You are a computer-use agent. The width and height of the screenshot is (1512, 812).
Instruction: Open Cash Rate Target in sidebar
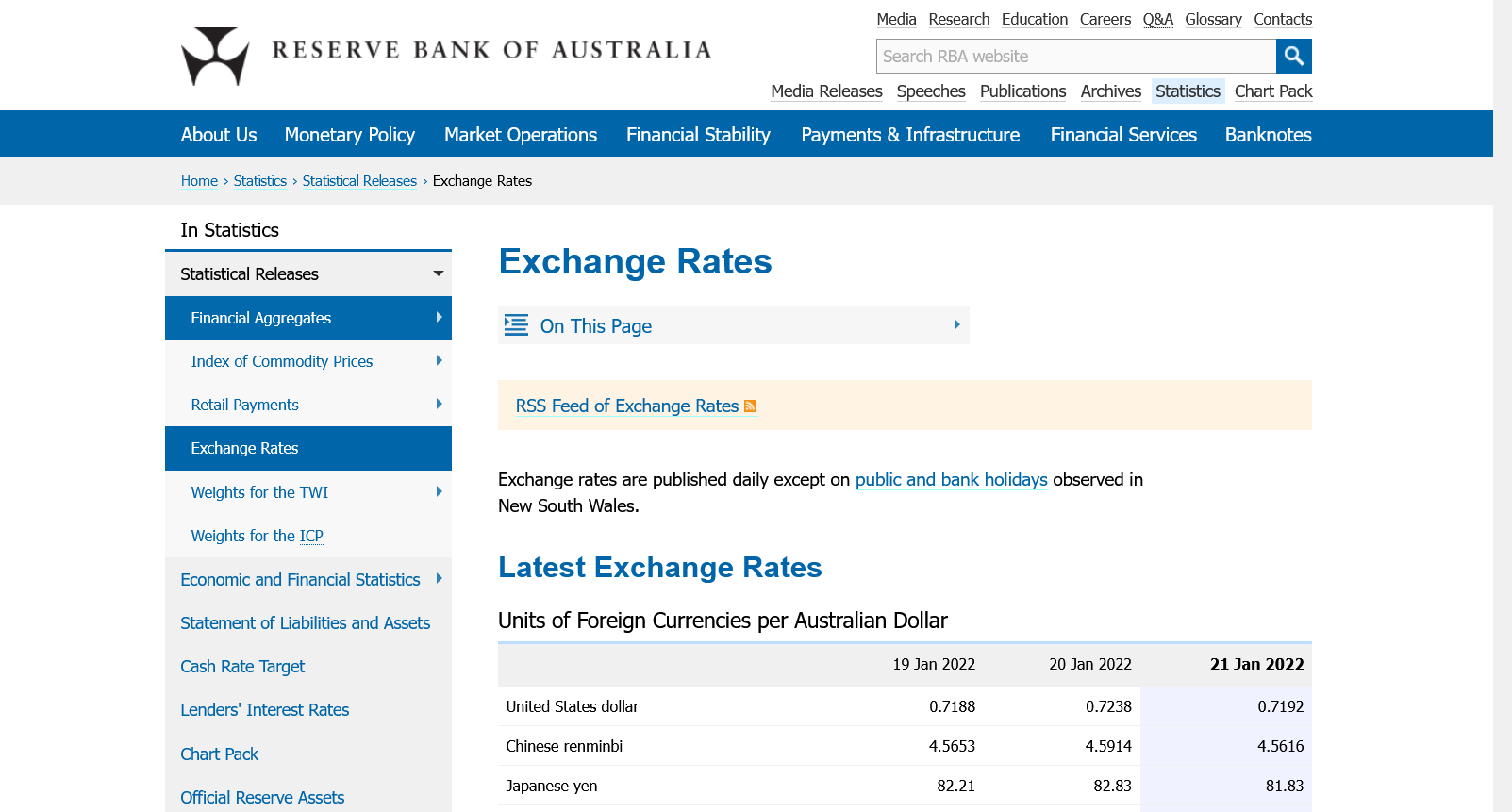pos(242,667)
